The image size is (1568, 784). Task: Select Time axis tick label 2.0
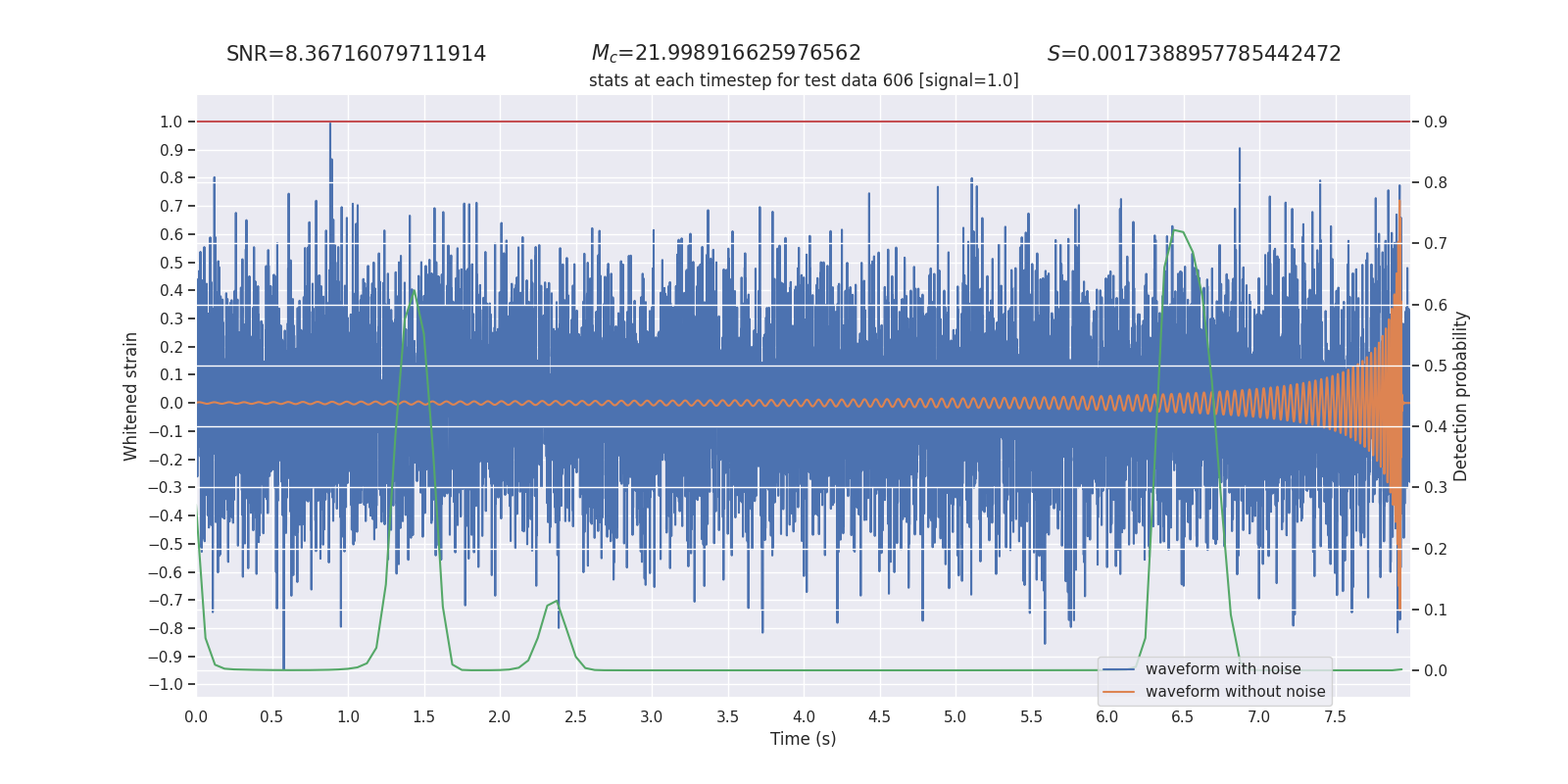(x=500, y=717)
